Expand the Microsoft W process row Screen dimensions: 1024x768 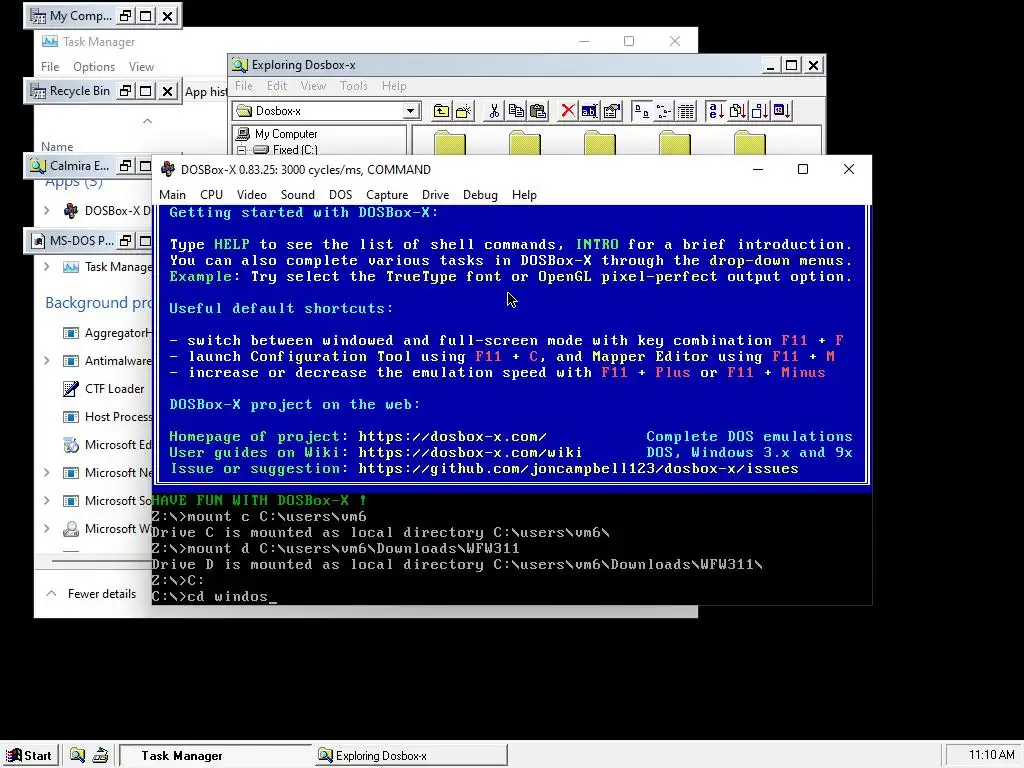pos(47,529)
